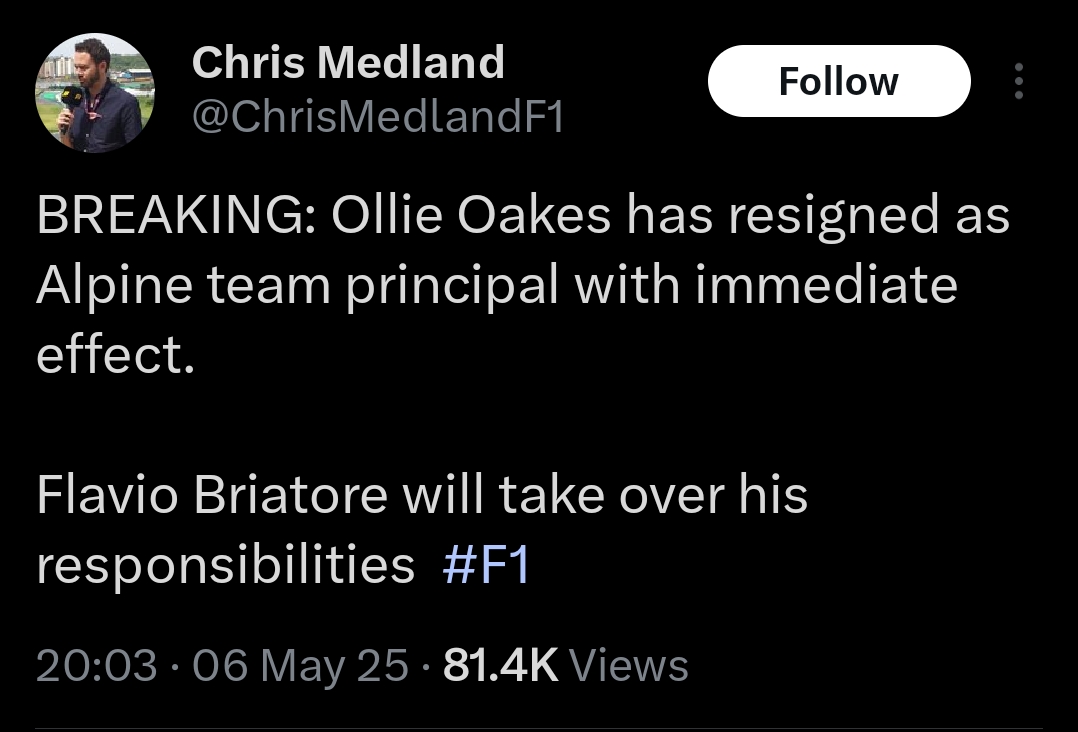View the 81.4K count
1078x732 pixels.
point(500,666)
